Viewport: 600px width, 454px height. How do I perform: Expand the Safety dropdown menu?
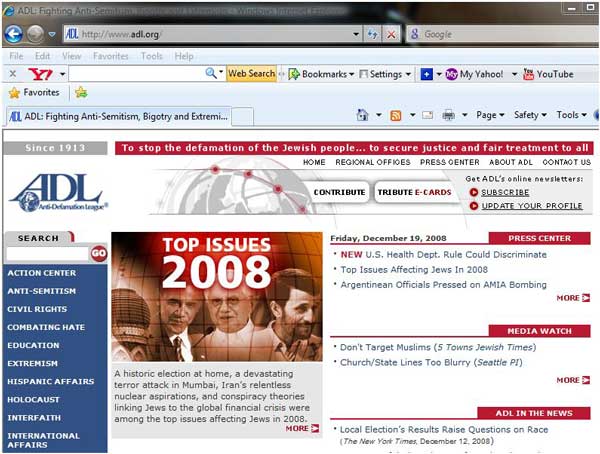529,115
